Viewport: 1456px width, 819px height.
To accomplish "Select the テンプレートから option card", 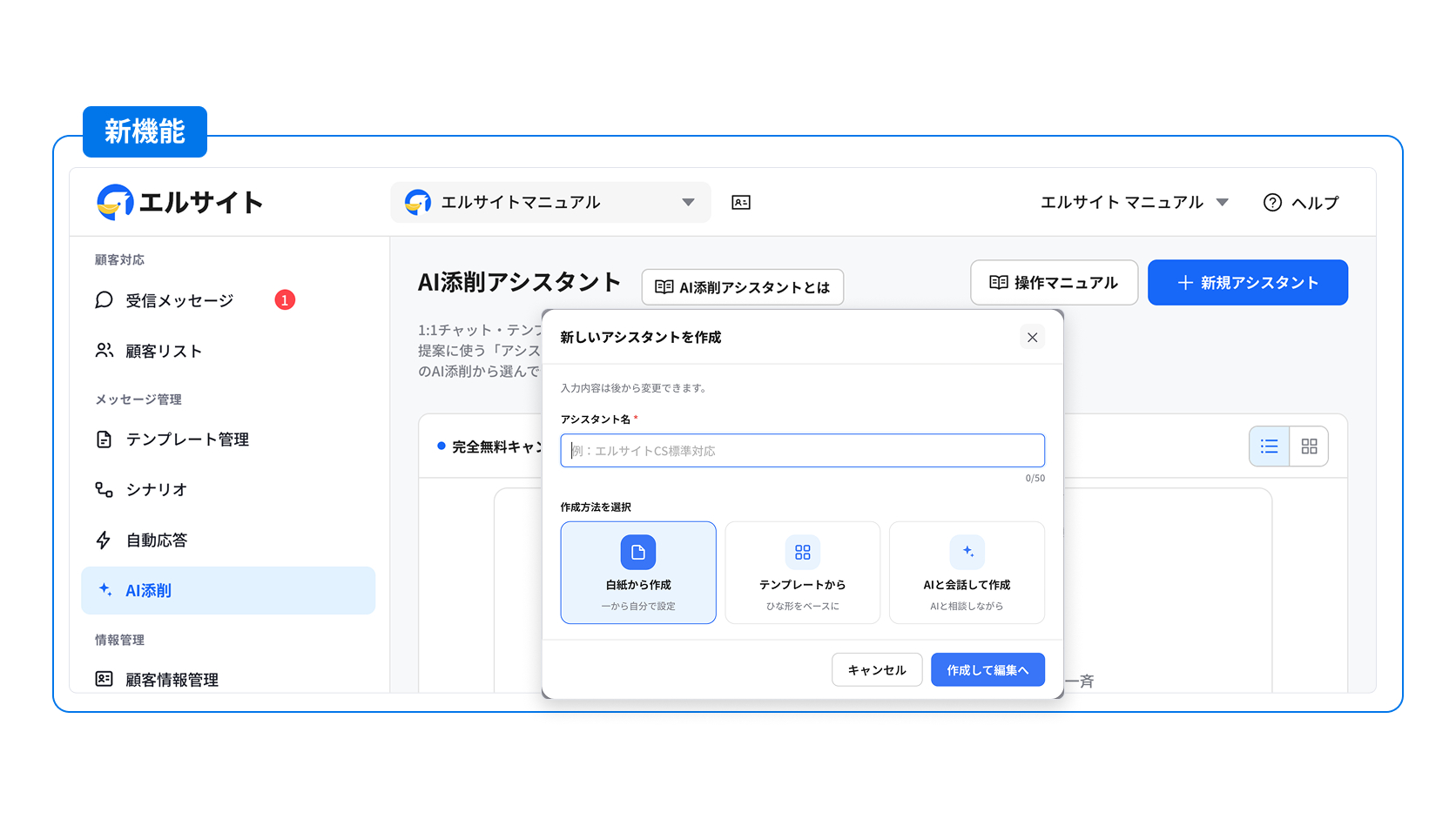I will pyautogui.click(x=802, y=573).
